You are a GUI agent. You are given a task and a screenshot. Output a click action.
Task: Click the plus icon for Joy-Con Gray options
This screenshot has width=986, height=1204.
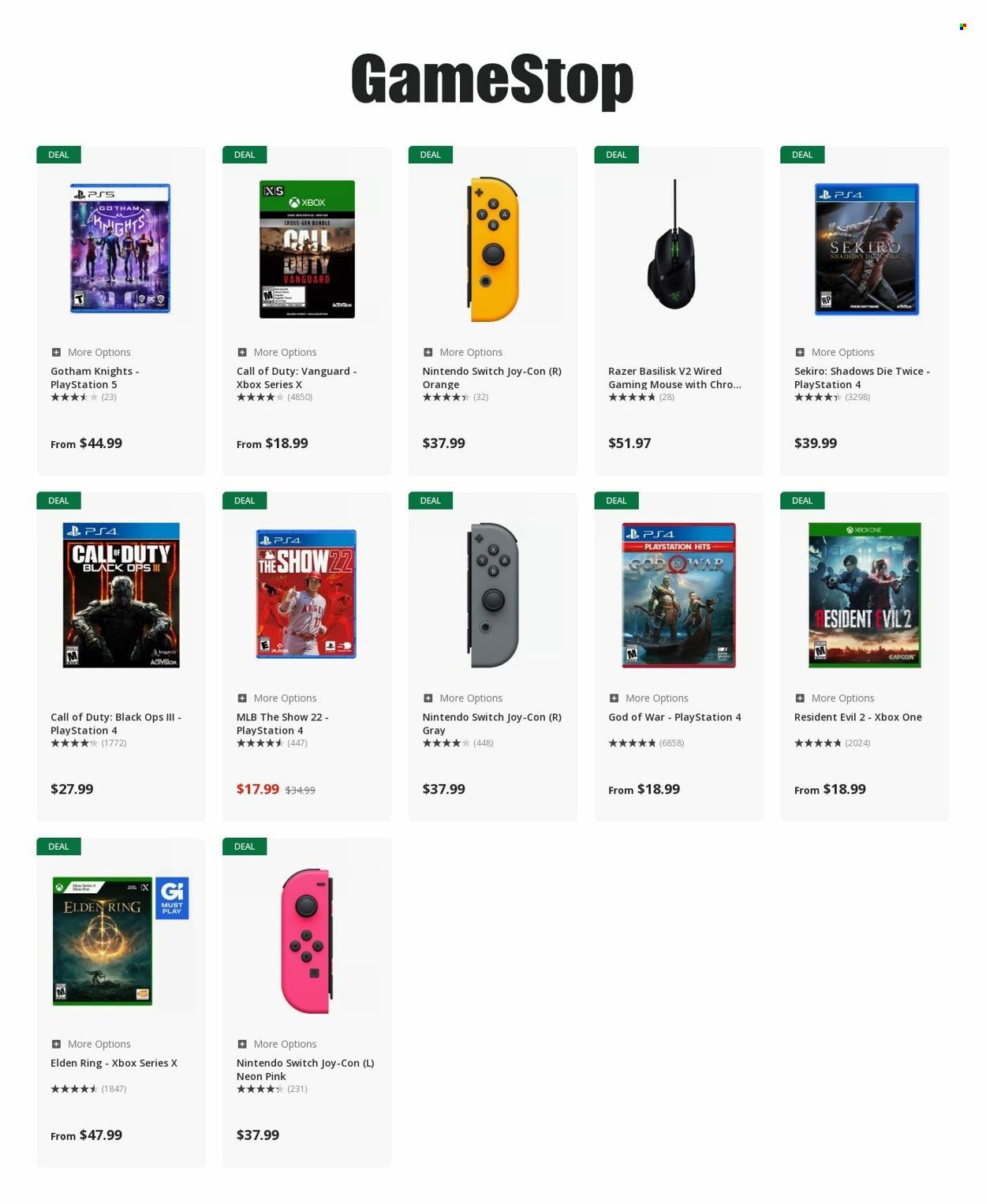point(428,698)
